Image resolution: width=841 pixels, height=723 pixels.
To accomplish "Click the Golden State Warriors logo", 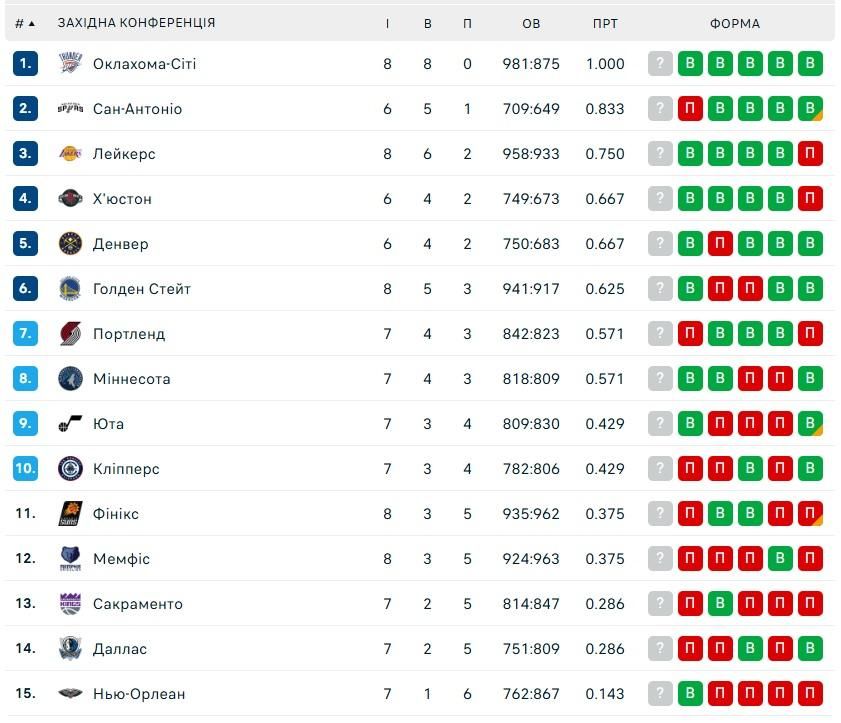I will click(x=70, y=289).
